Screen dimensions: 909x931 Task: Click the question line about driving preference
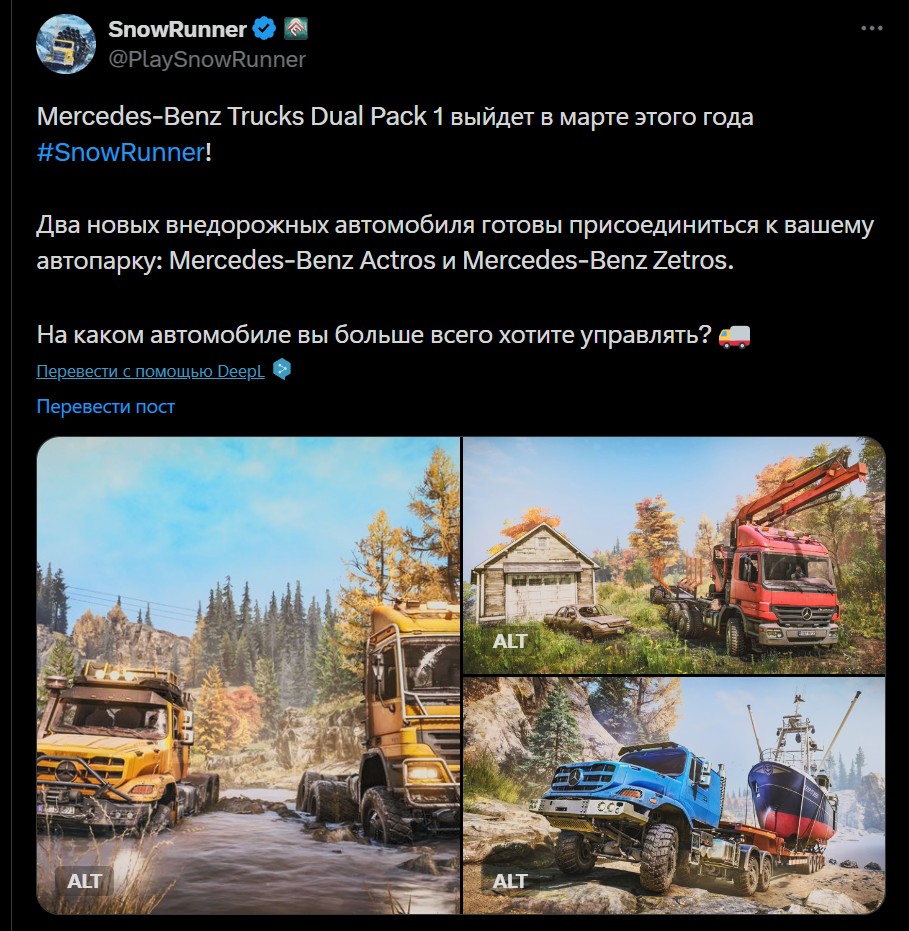click(374, 335)
